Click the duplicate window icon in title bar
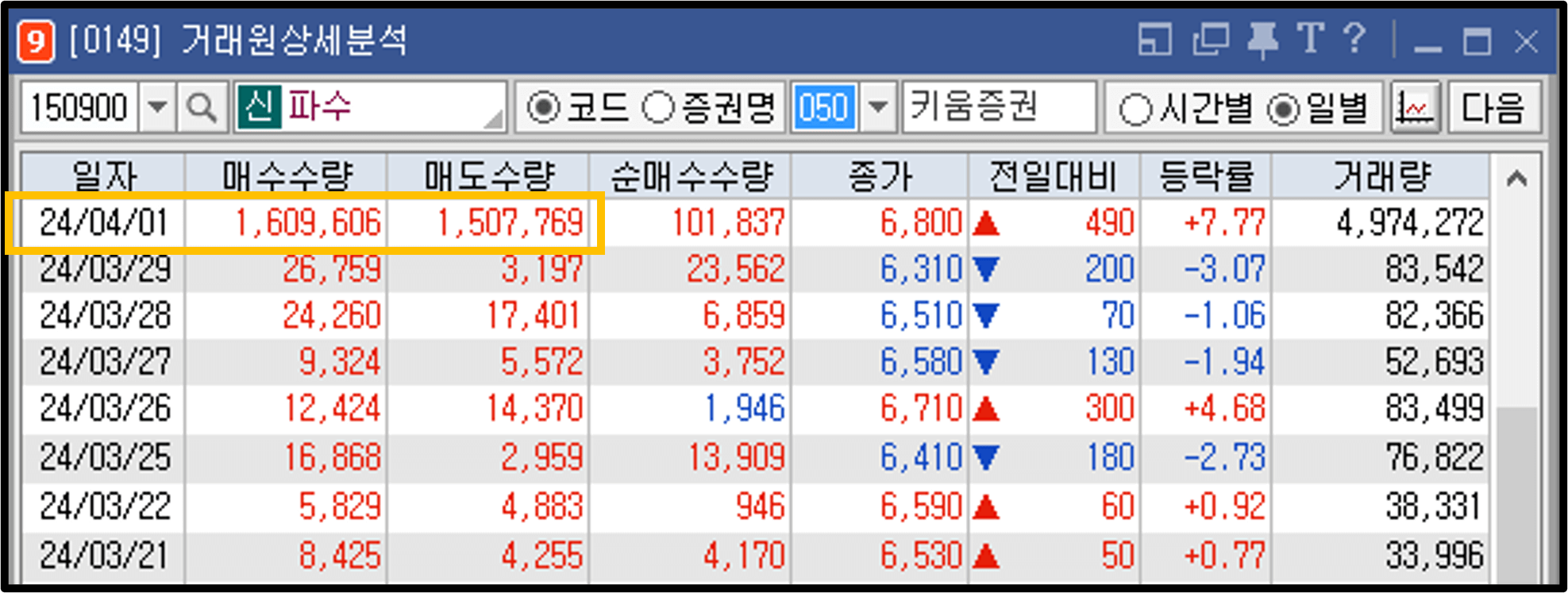This screenshot has width=1568, height=593. tap(1211, 40)
